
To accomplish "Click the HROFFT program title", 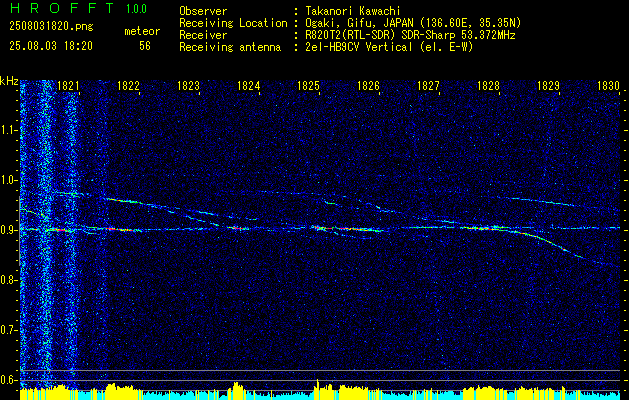I will click(62, 8).
